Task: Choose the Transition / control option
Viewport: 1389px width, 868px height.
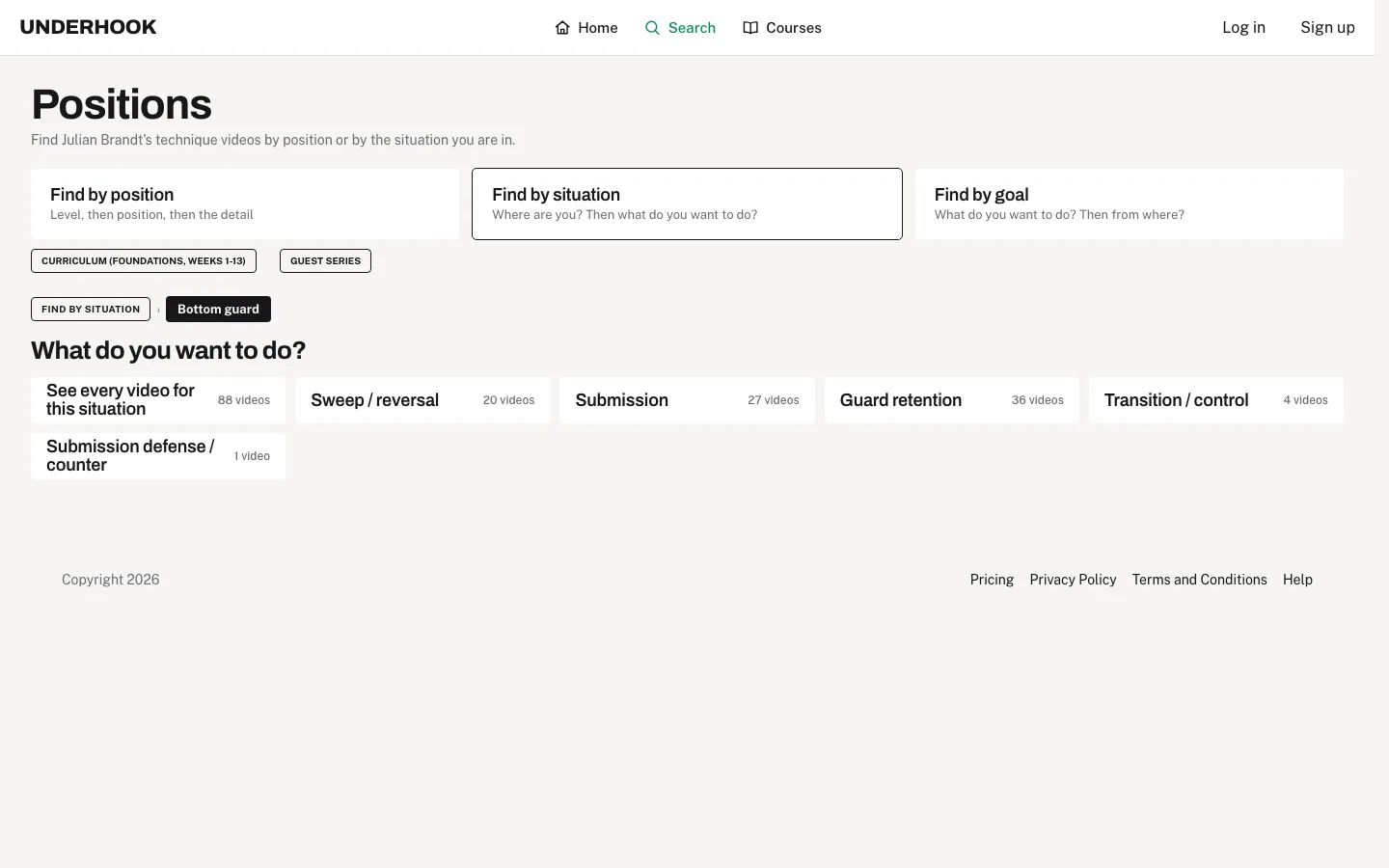Action: coord(1215,400)
